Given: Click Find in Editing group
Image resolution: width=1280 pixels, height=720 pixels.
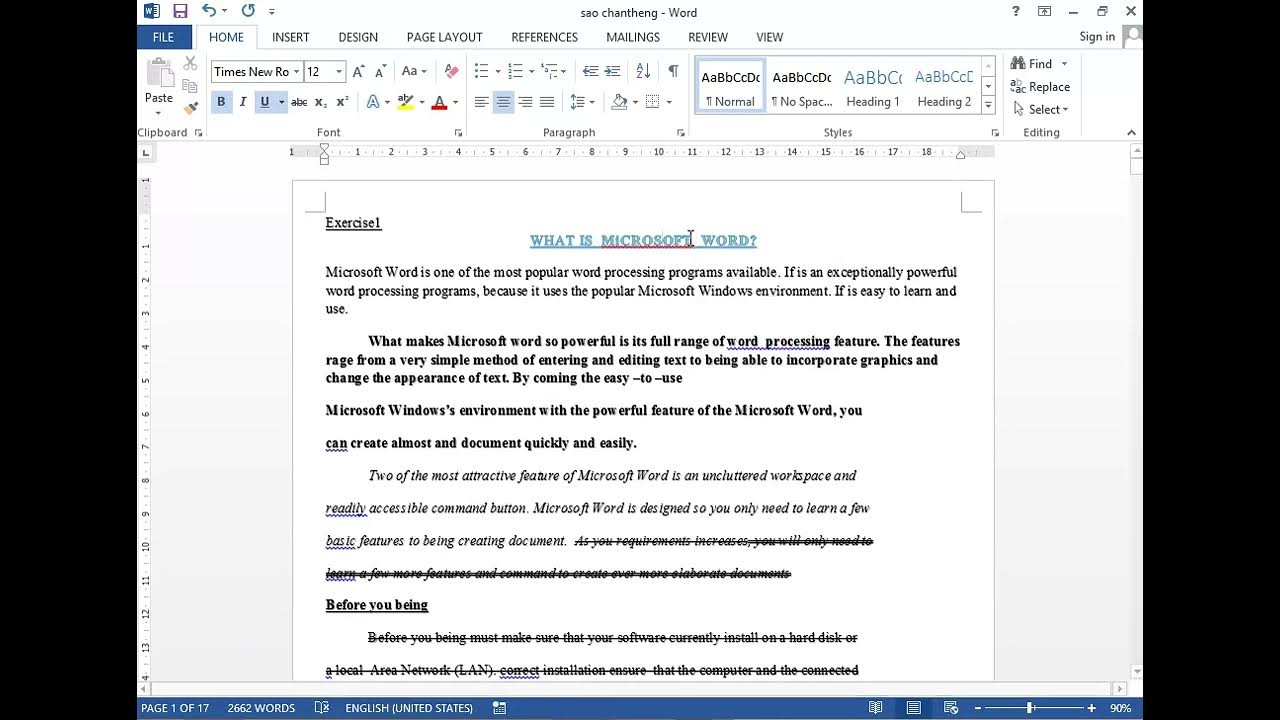Looking at the screenshot, I should (x=1032, y=64).
